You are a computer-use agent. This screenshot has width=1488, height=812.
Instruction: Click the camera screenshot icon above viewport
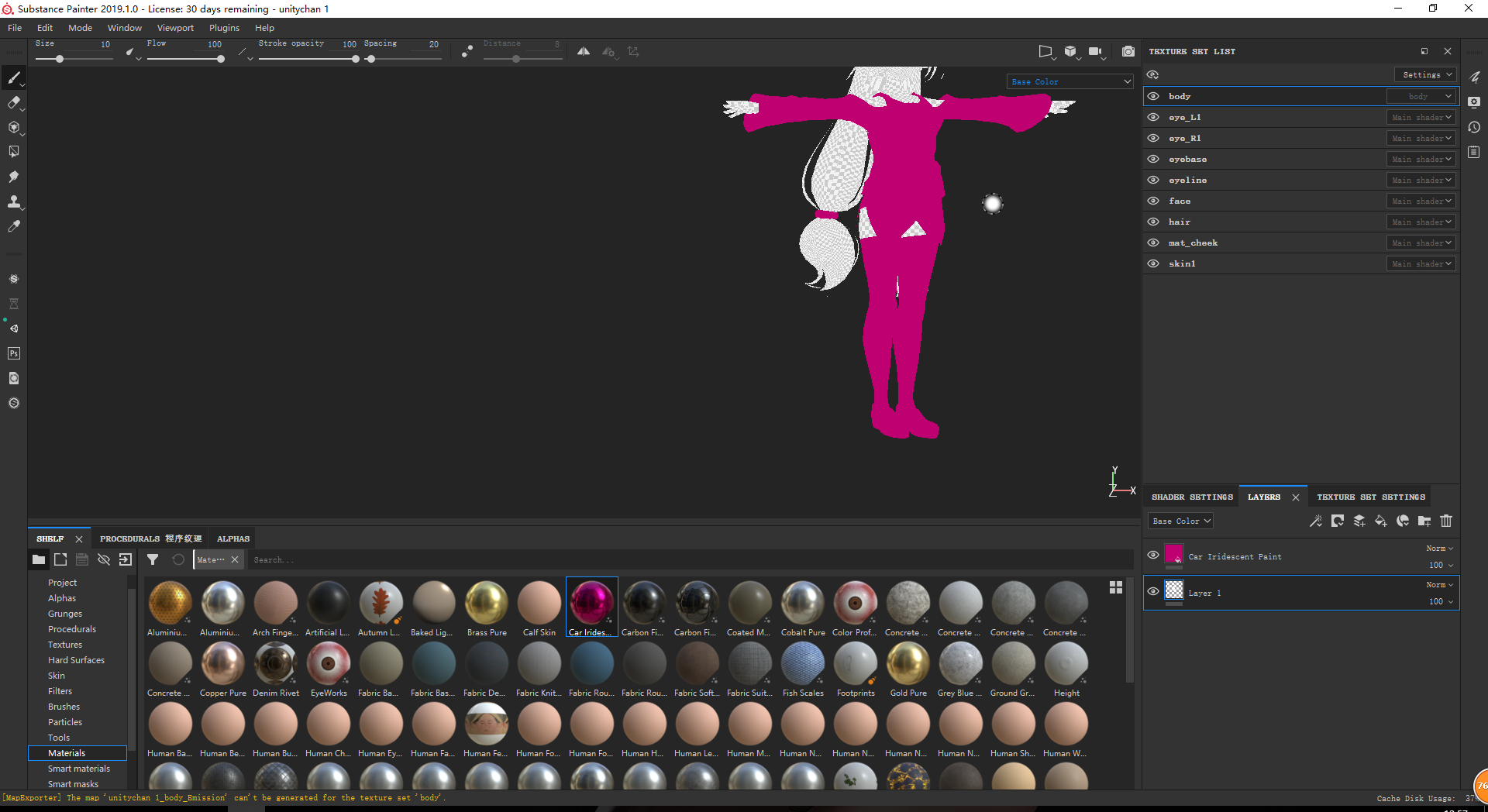click(1128, 52)
